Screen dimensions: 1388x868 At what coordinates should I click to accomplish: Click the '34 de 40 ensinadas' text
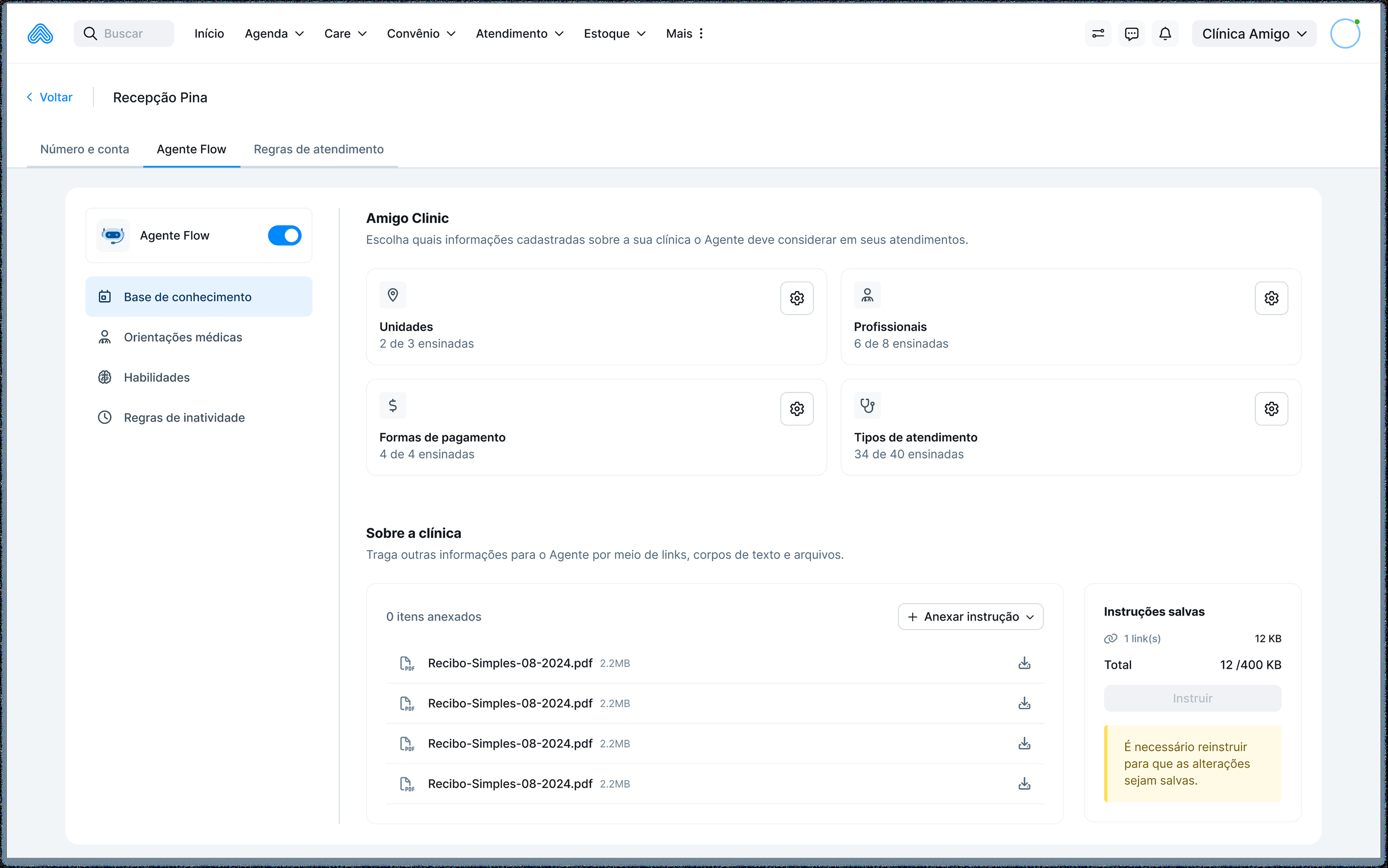click(x=909, y=454)
